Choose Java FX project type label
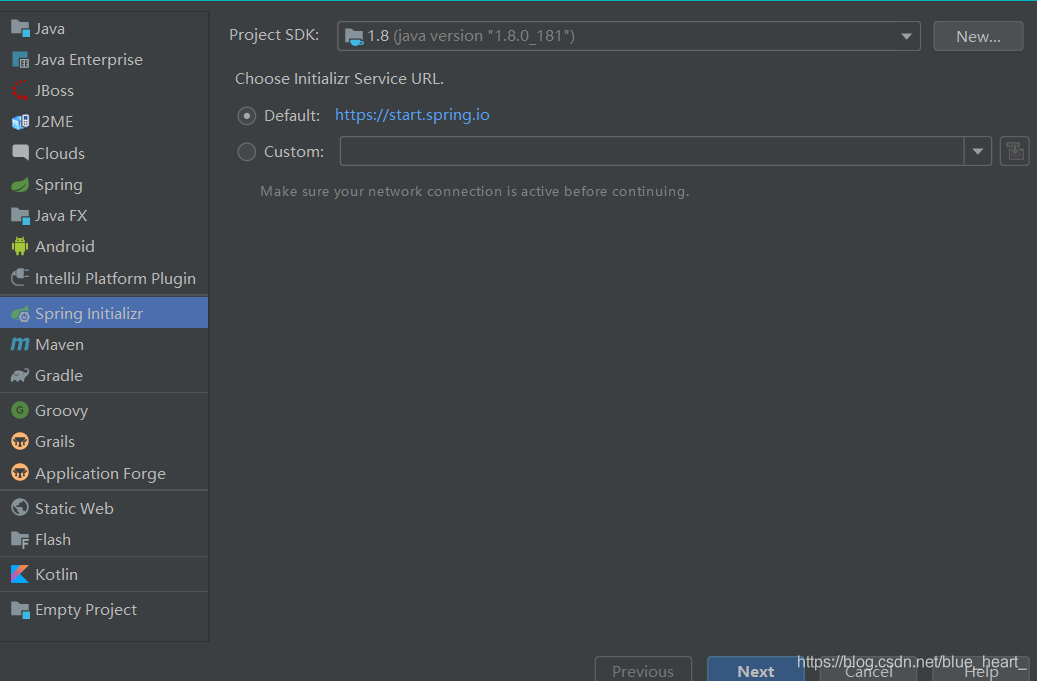 tap(61, 216)
